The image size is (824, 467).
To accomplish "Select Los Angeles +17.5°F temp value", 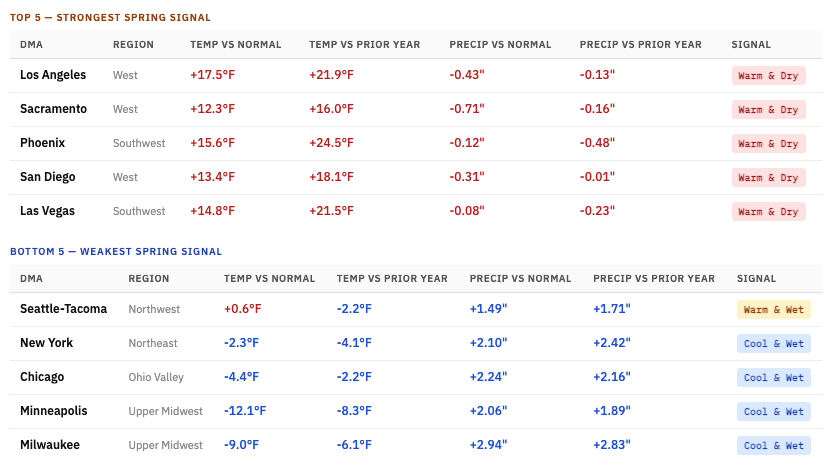I will click(x=212, y=75).
